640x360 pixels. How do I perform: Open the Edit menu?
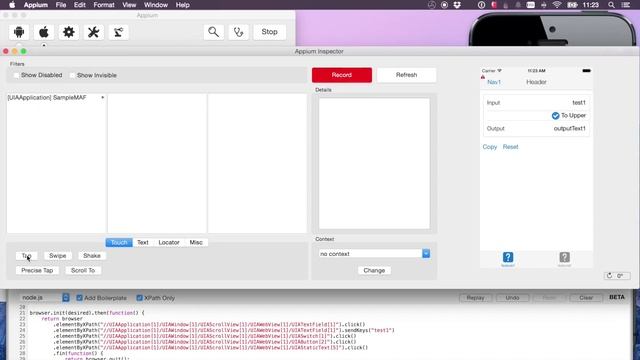coord(80,5)
